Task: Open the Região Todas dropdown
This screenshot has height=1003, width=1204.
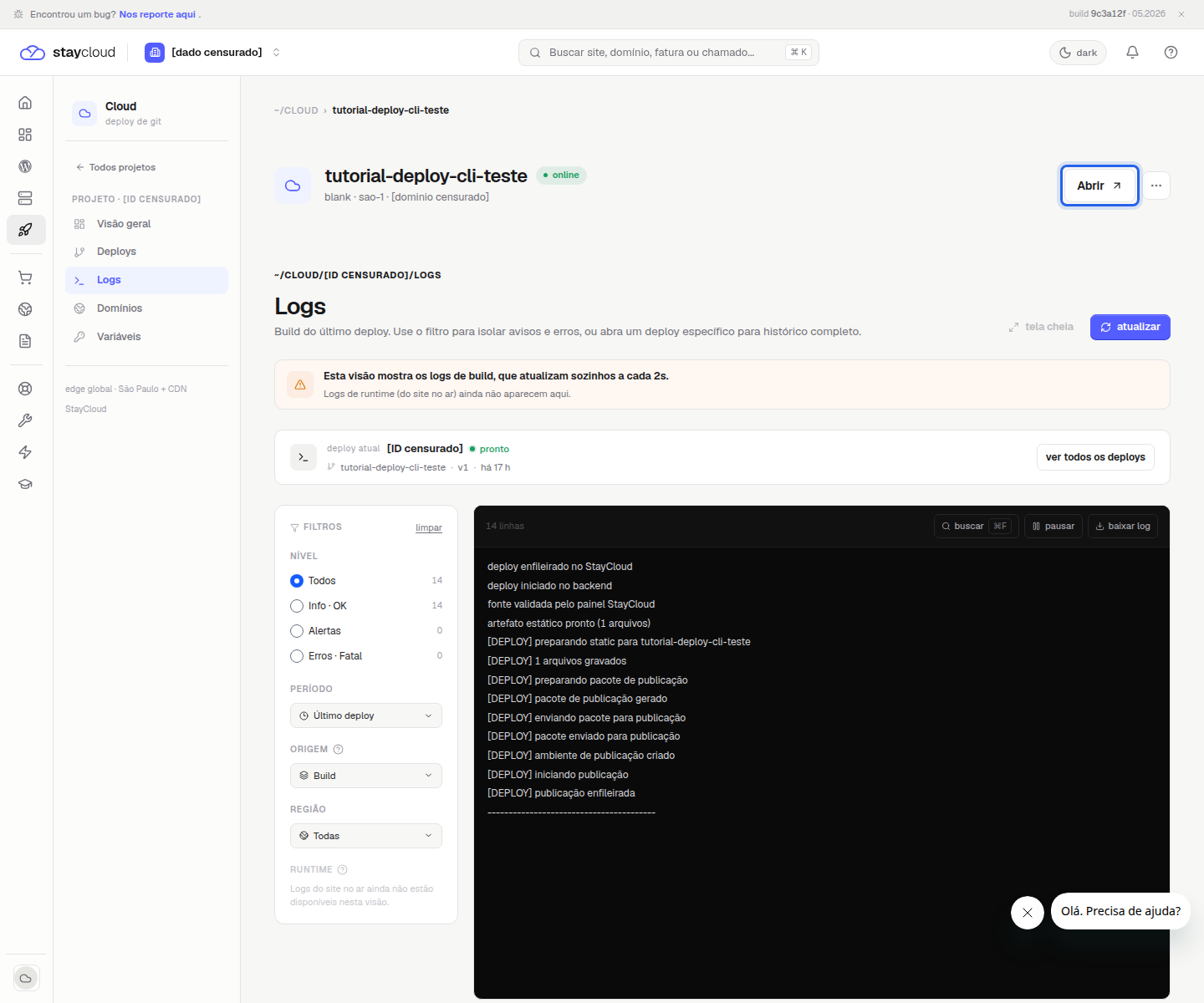Action: tap(366, 836)
